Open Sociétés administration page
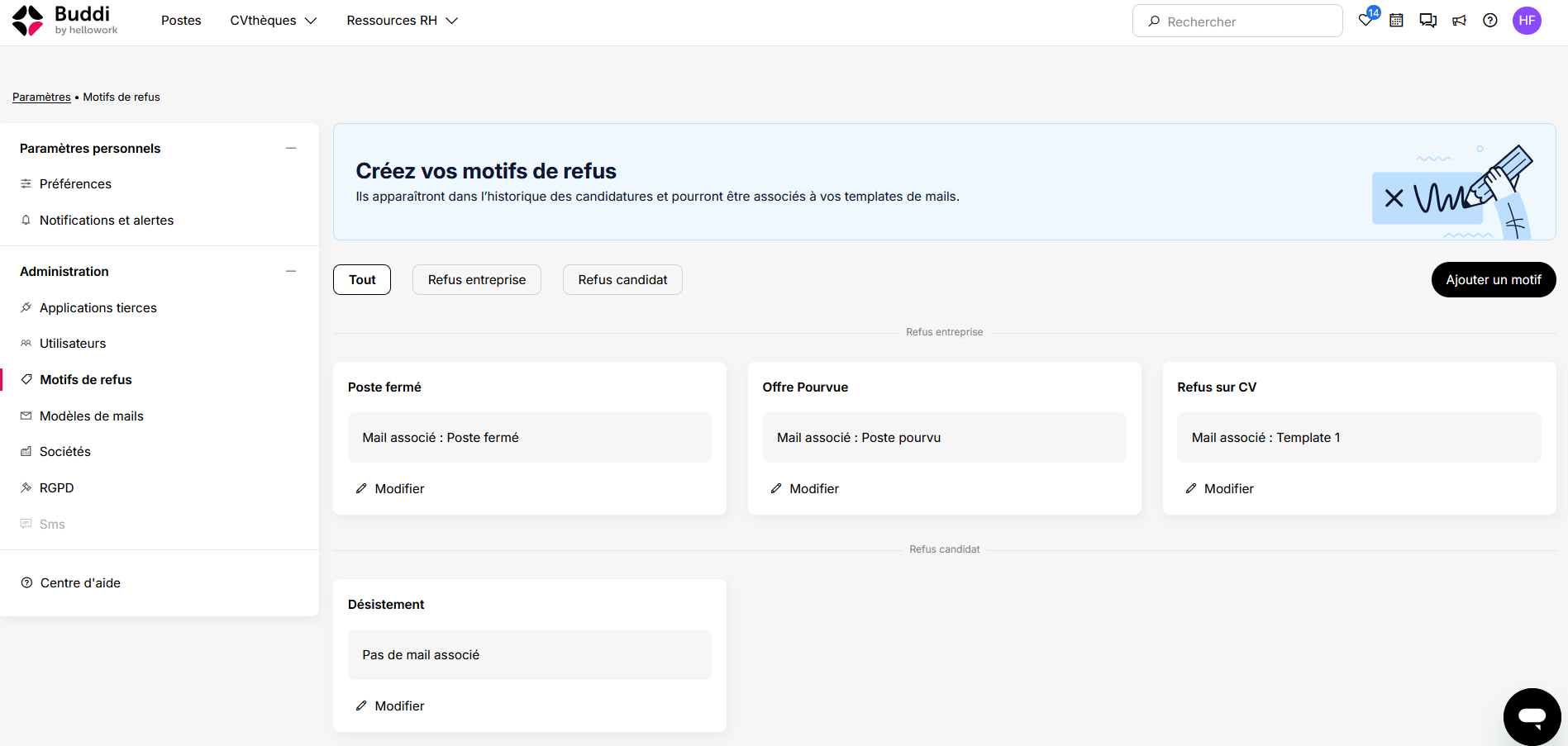Viewport: 1568px width, 746px height. 65,451
